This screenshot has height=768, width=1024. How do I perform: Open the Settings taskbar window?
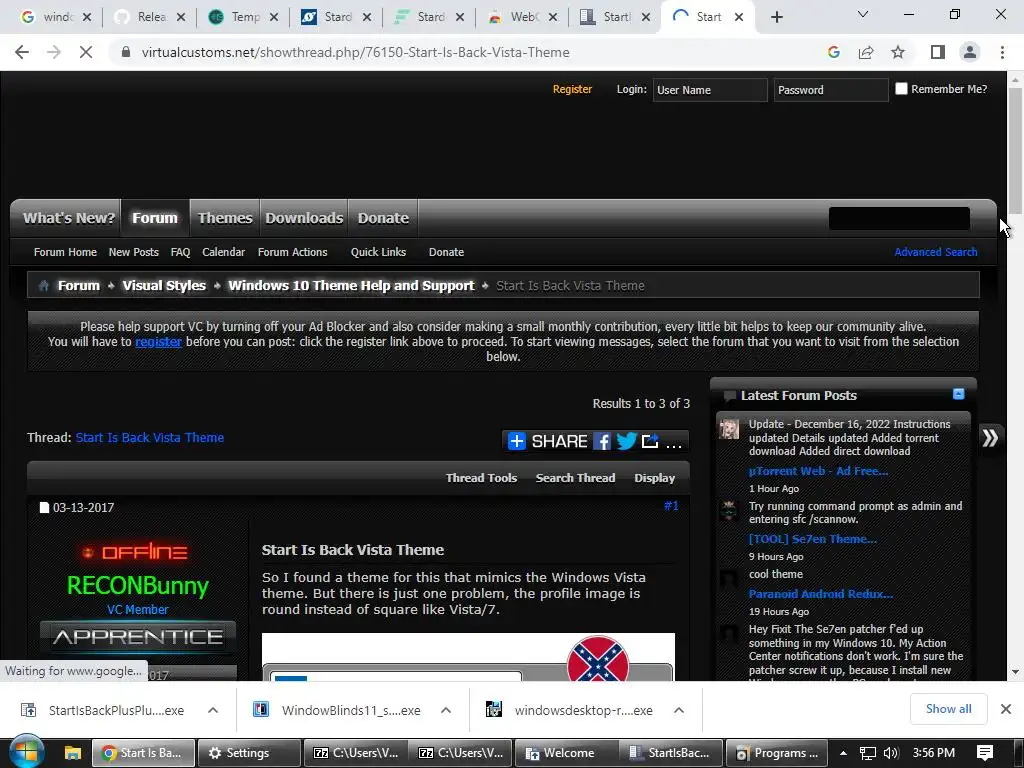249,753
